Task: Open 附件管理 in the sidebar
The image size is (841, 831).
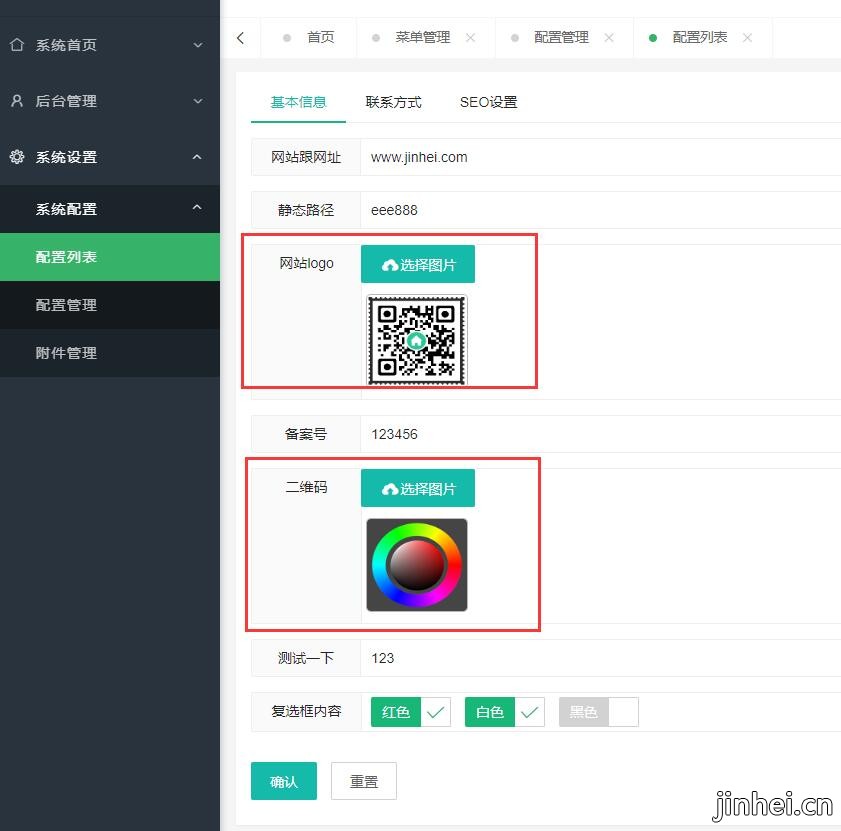Action: (x=110, y=353)
